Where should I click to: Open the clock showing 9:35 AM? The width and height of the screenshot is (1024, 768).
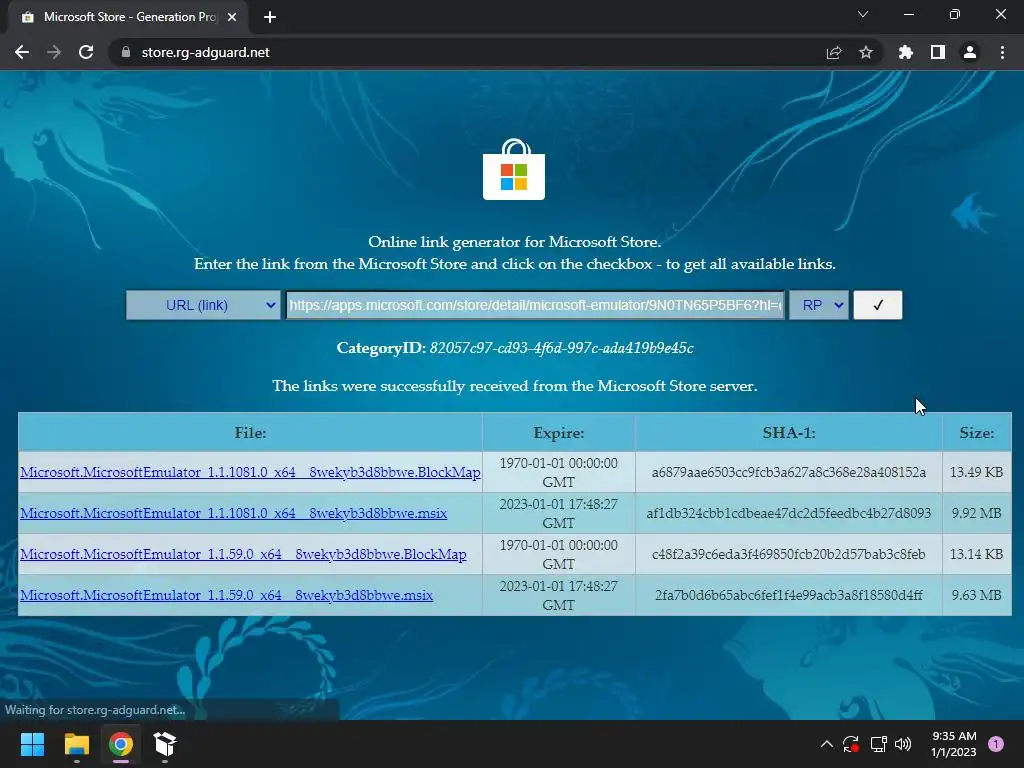953,744
